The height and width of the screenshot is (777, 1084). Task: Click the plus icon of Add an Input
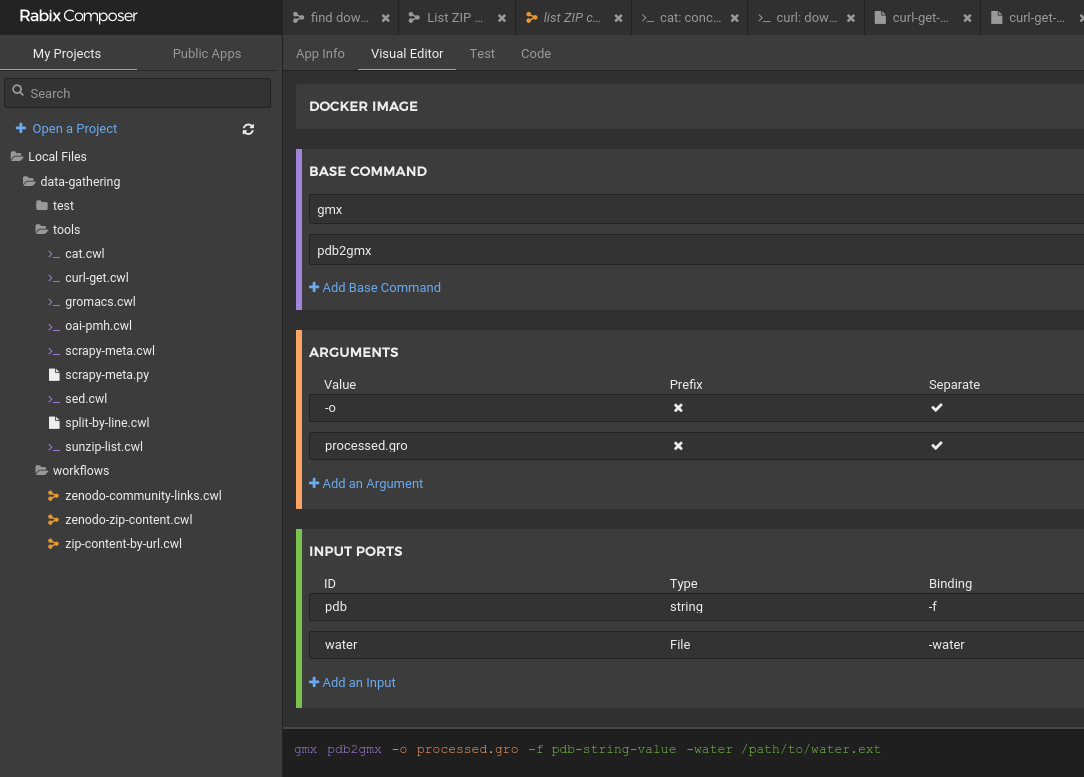[314, 682]
